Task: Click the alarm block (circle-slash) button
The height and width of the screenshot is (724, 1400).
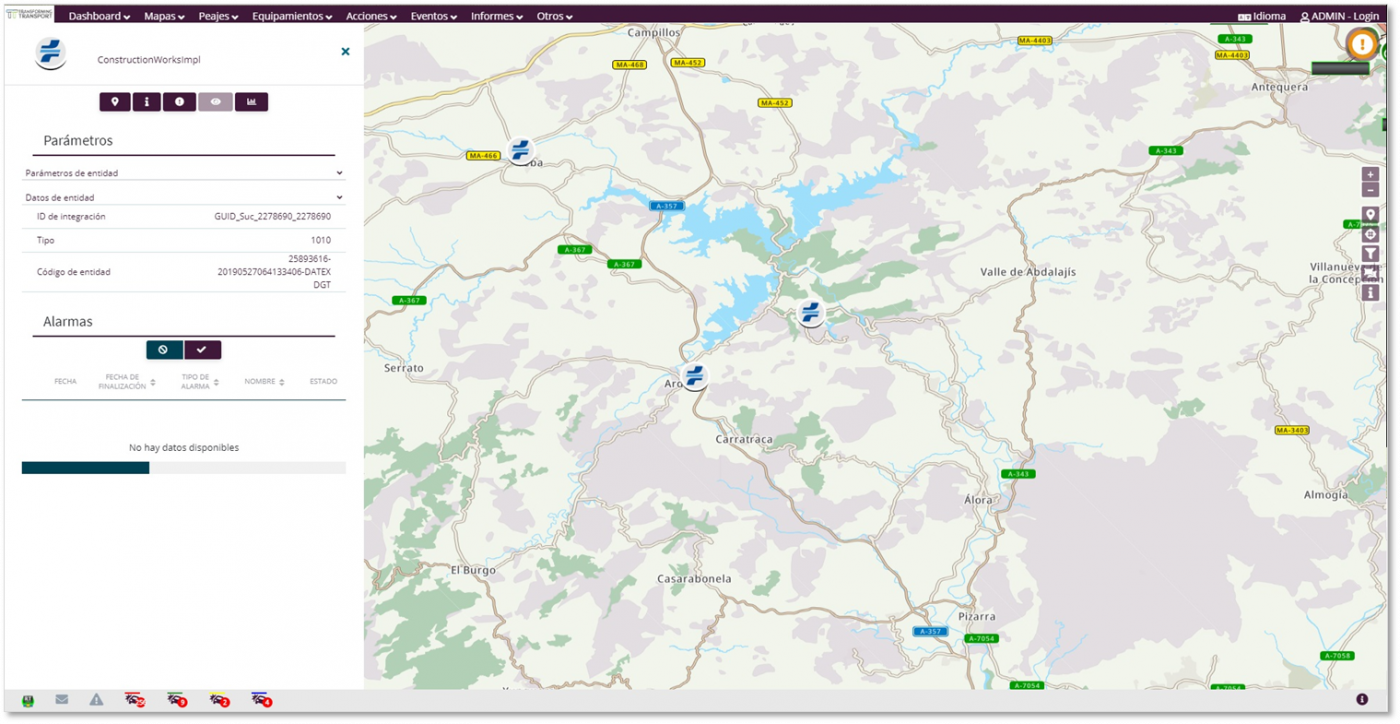Action: 164,350
